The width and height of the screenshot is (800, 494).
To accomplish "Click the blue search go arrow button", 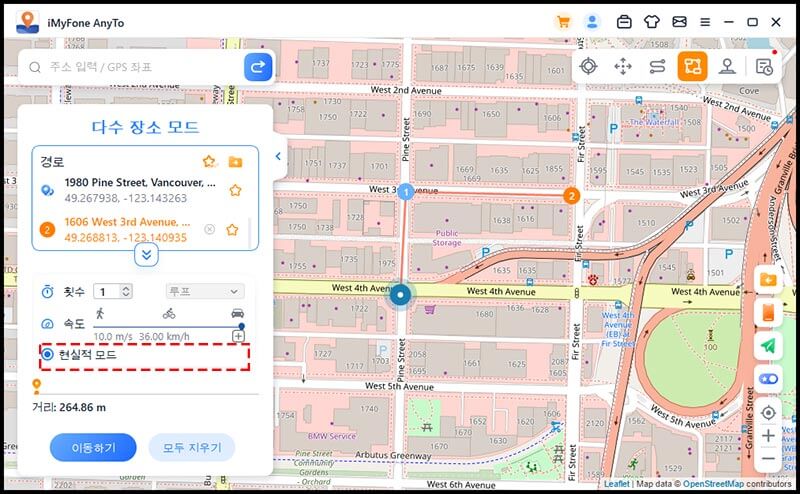I will pyautogui.click(x=258, y=67).
